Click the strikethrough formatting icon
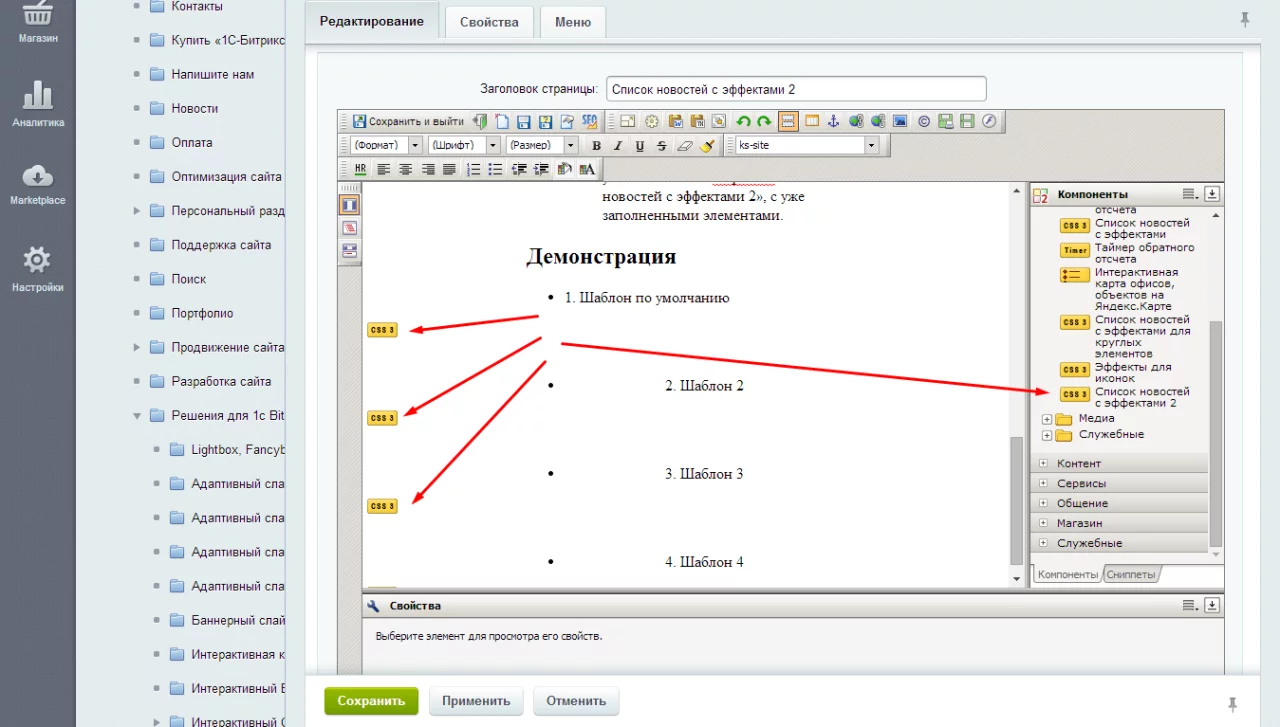 click(x=661, y=146)
